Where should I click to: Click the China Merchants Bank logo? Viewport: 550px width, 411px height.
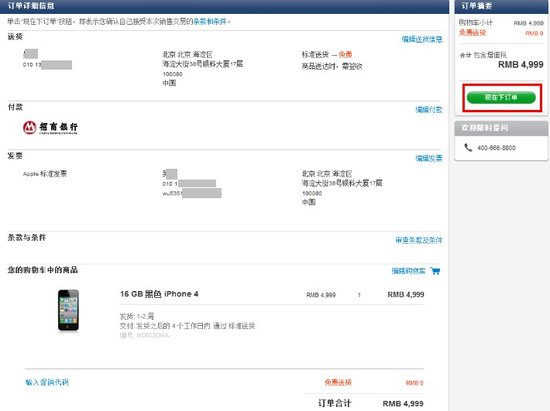(50, 128)
